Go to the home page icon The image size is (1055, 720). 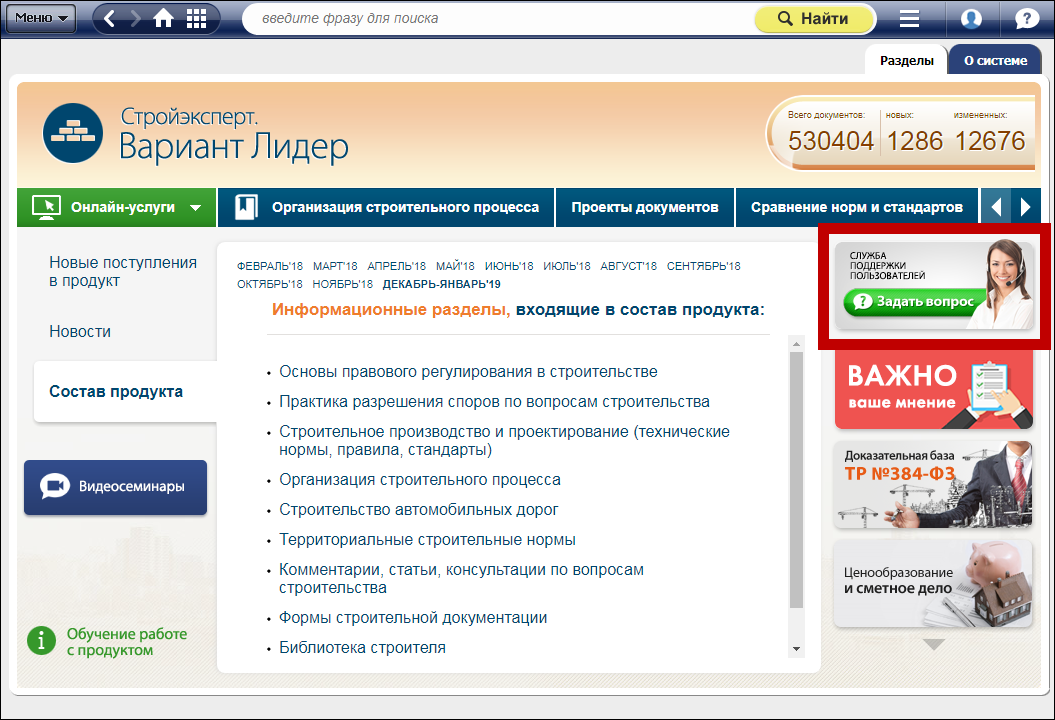(165, 18)
